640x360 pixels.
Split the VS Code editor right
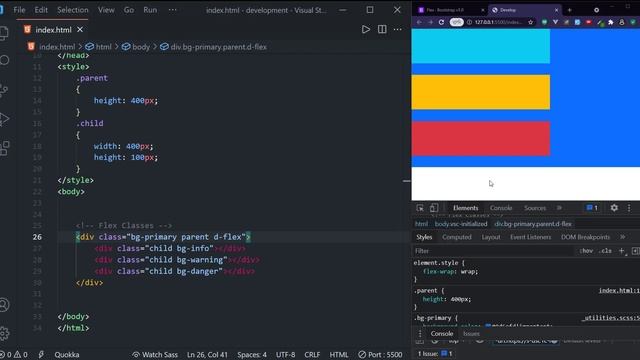tap(382, 29)
